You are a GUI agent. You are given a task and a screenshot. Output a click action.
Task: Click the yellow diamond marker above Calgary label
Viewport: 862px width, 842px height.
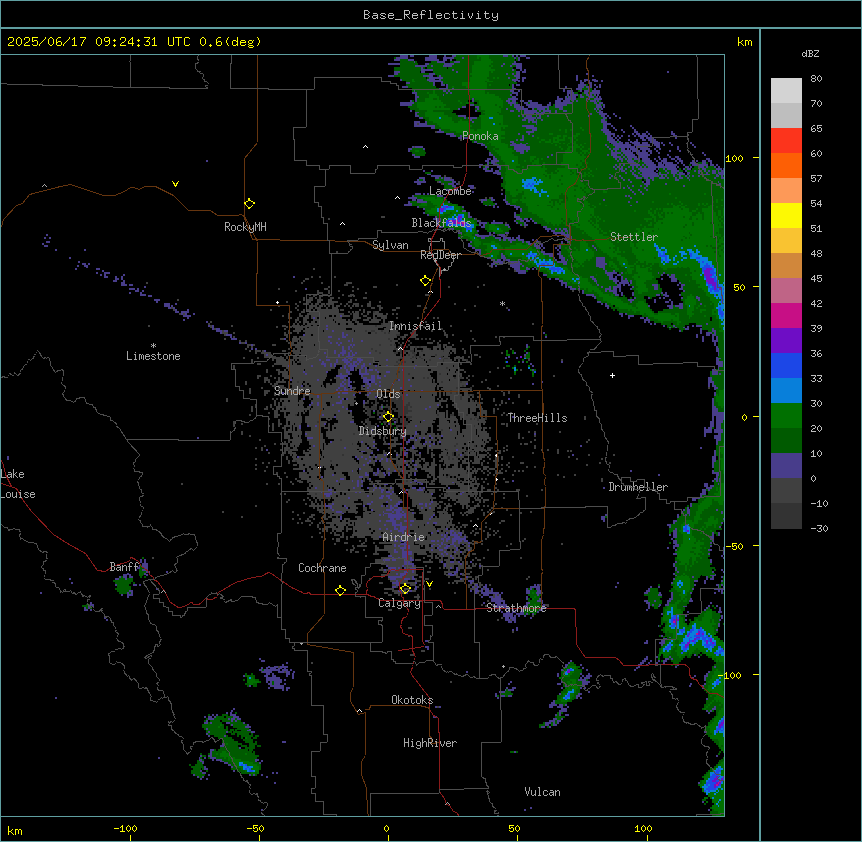(x=405, y=589)
